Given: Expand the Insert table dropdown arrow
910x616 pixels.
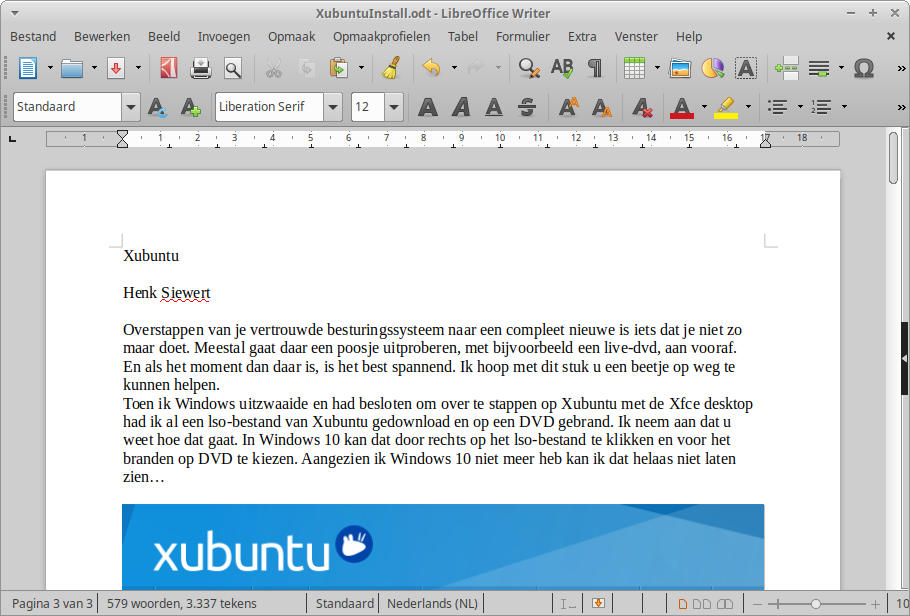Looking at the screenshot, I should (657, 69).
